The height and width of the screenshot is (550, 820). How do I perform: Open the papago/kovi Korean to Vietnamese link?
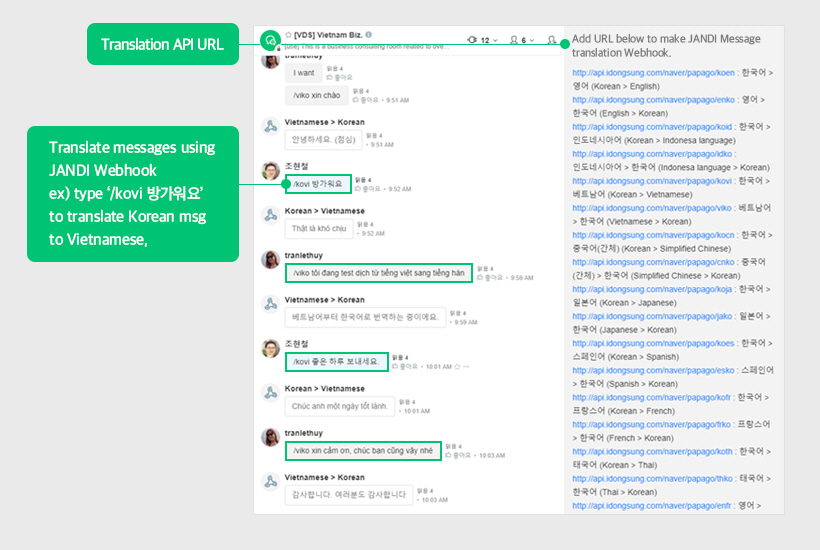coord(652,181)
